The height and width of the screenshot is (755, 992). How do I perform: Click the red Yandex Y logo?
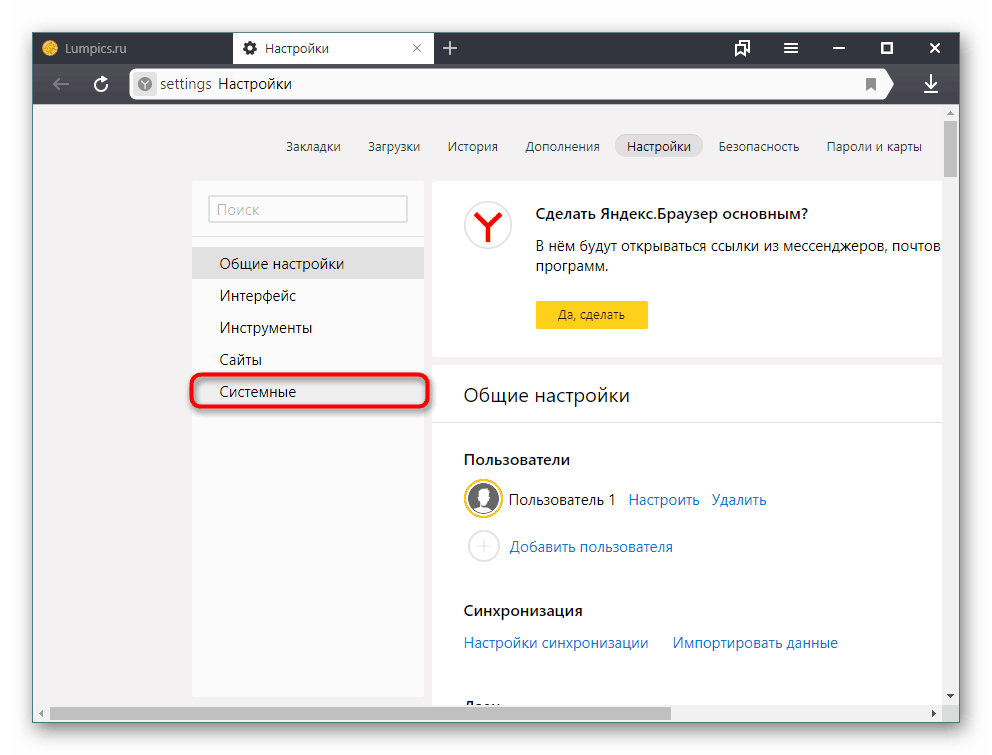click(487, 225)
